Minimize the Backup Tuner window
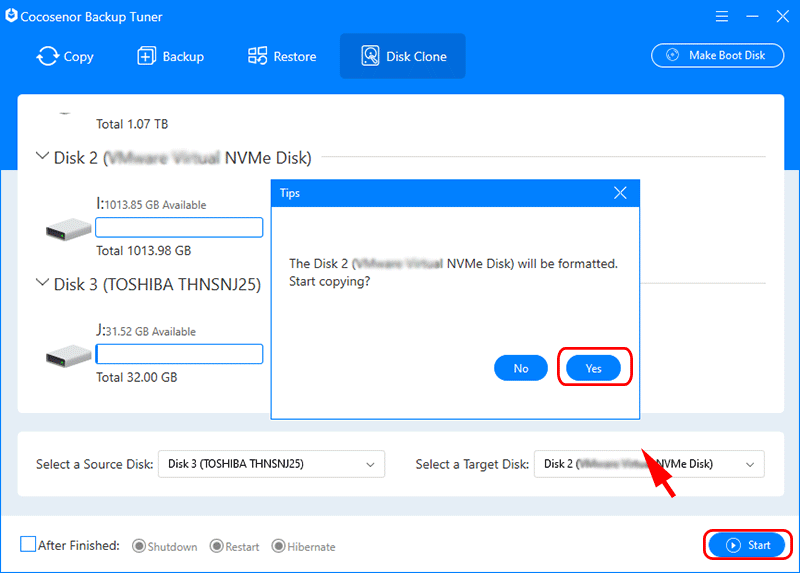The height and width of the screenshot is (573, 800). click(752, 16)
